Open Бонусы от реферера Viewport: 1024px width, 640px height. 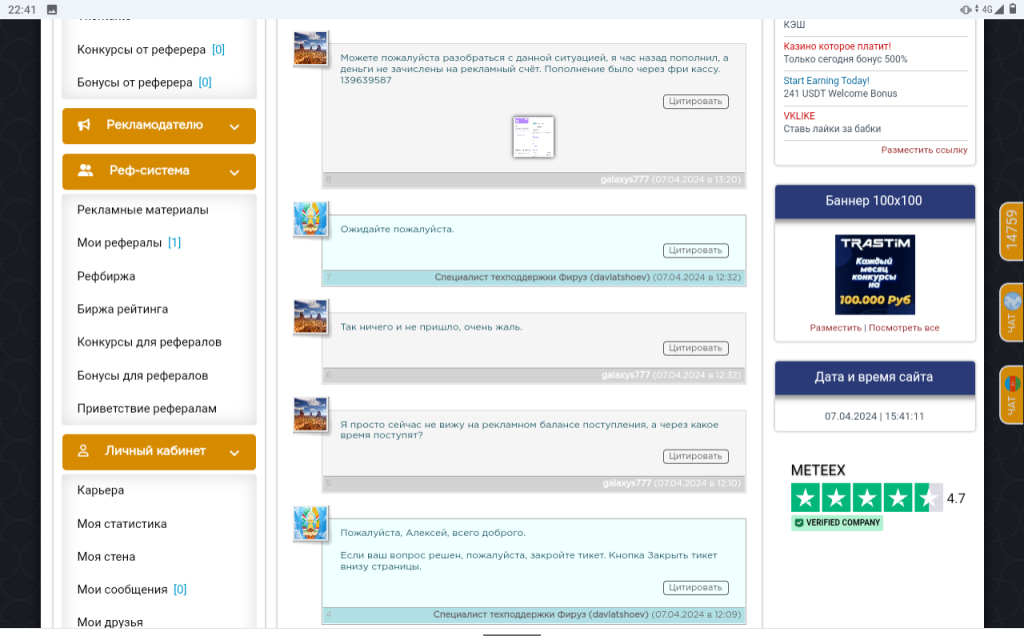(x=135, y=82)
